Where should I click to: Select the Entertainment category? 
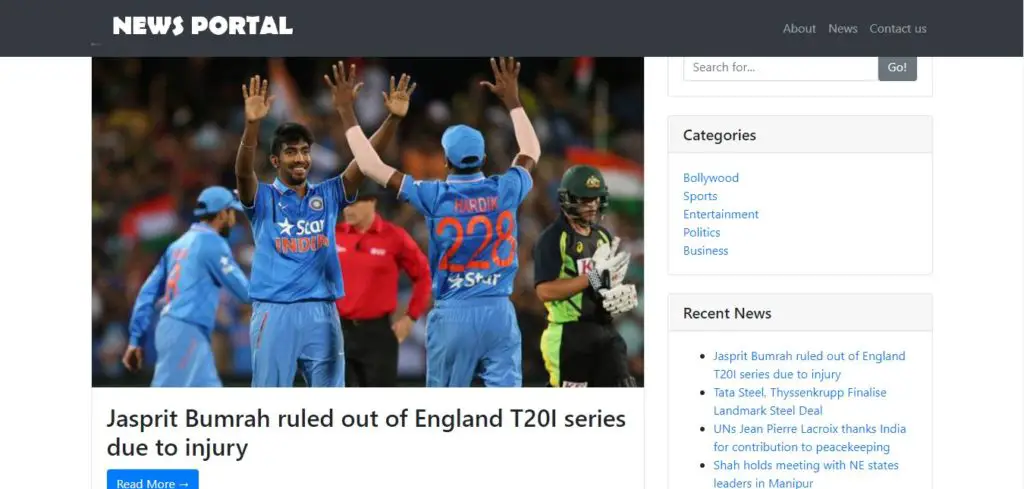[x=721, y=214]
